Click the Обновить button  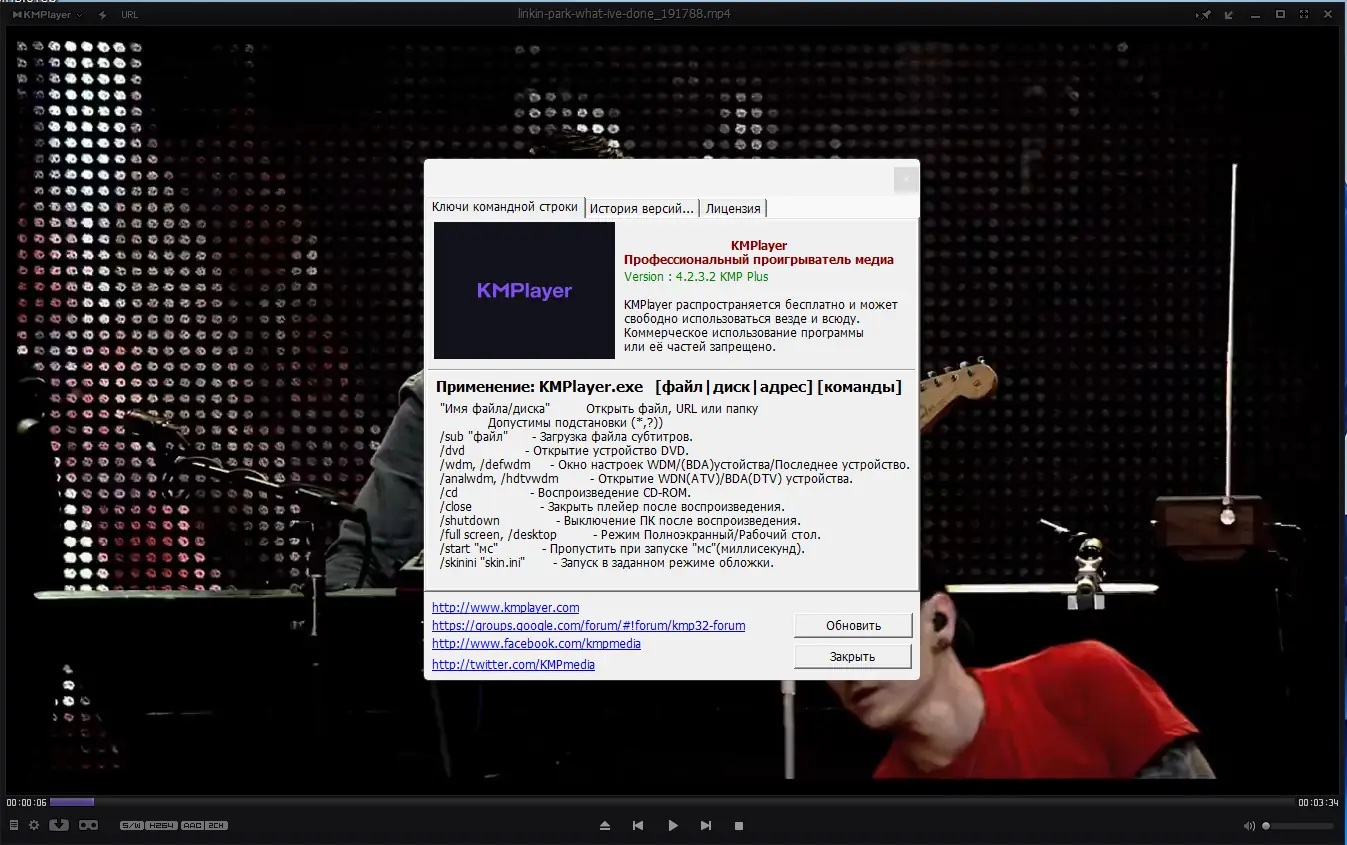click(853, 625)
